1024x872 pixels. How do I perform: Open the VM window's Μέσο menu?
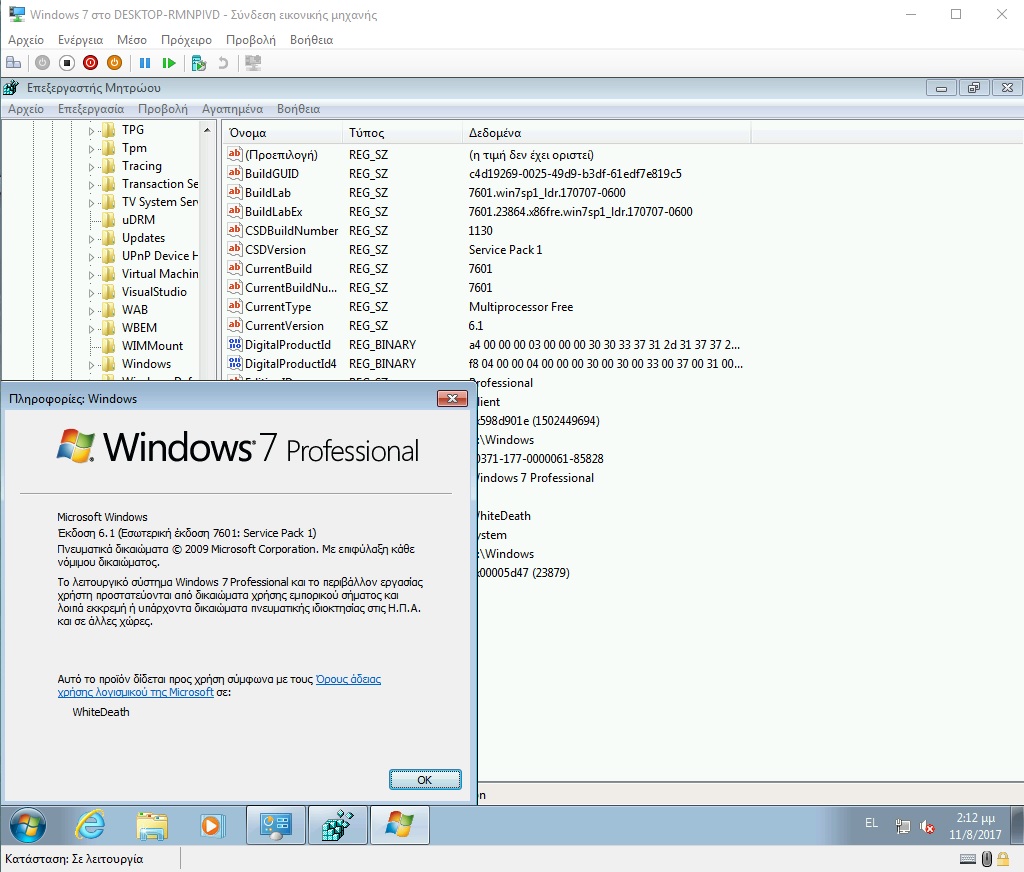point(132,40)
